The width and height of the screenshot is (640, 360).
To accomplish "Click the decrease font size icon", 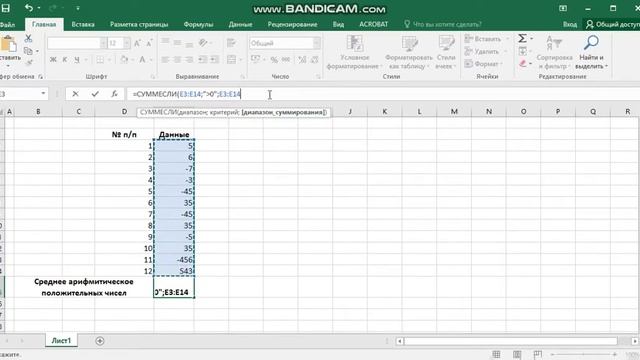I will tap(149, 43).
